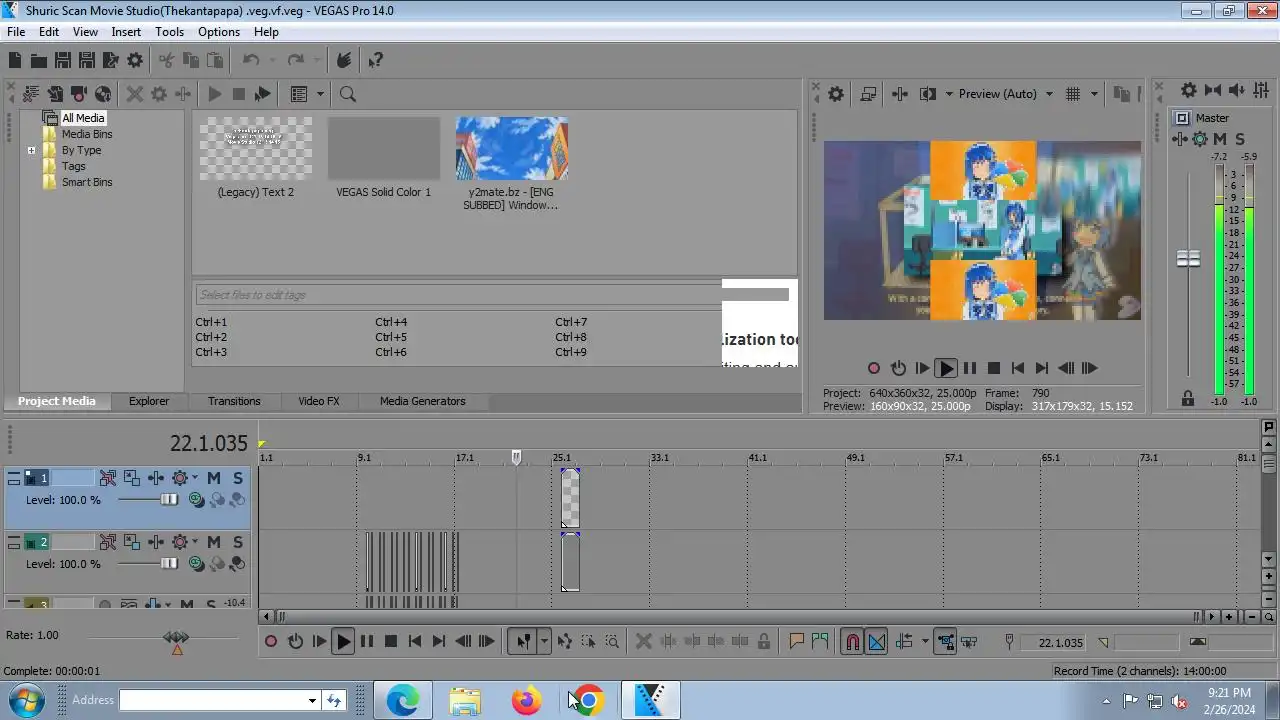
Task: Mute the Master bus
Action: click(1220, 139)
